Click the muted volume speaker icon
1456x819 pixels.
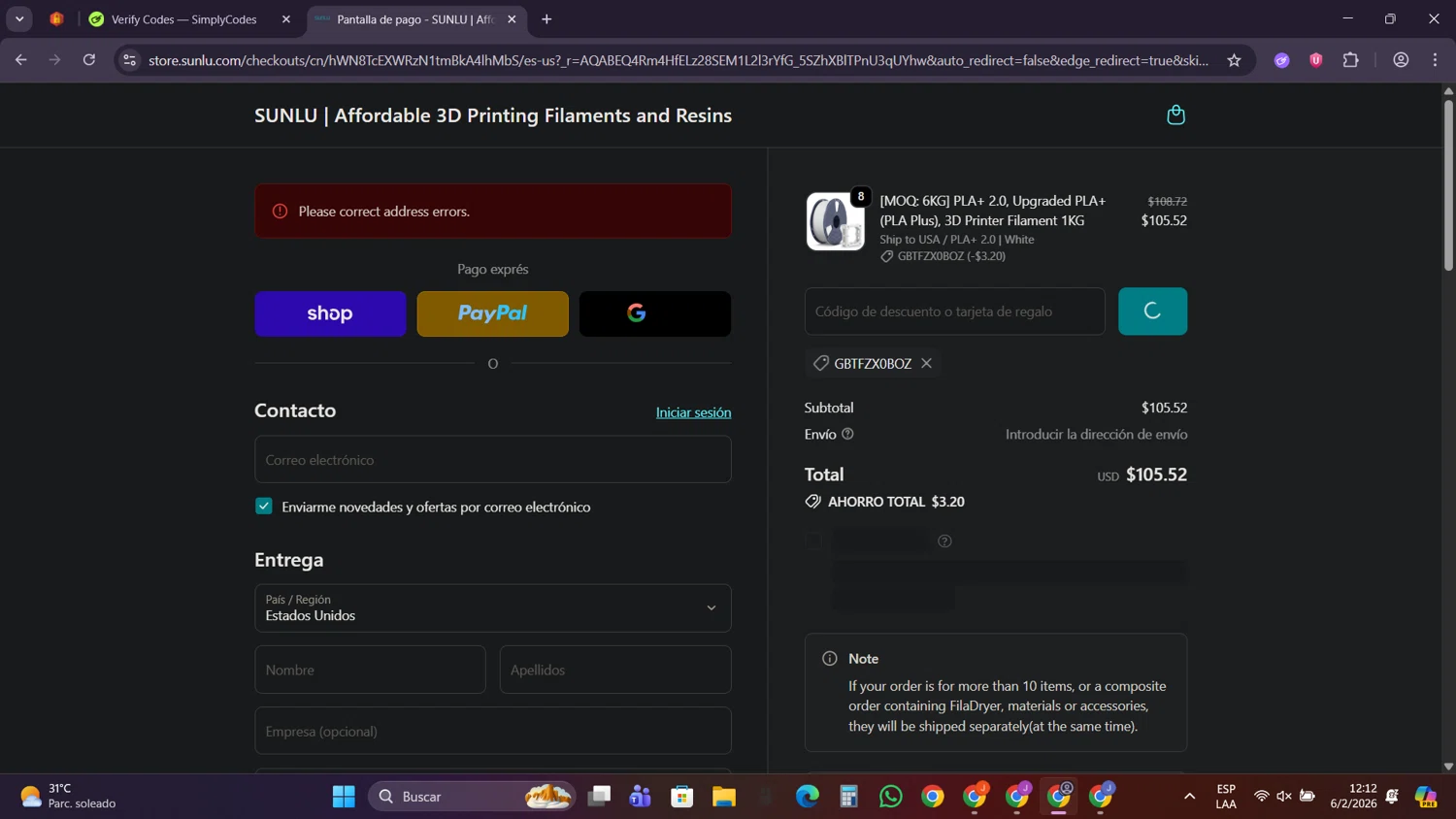coord(1284,797)
